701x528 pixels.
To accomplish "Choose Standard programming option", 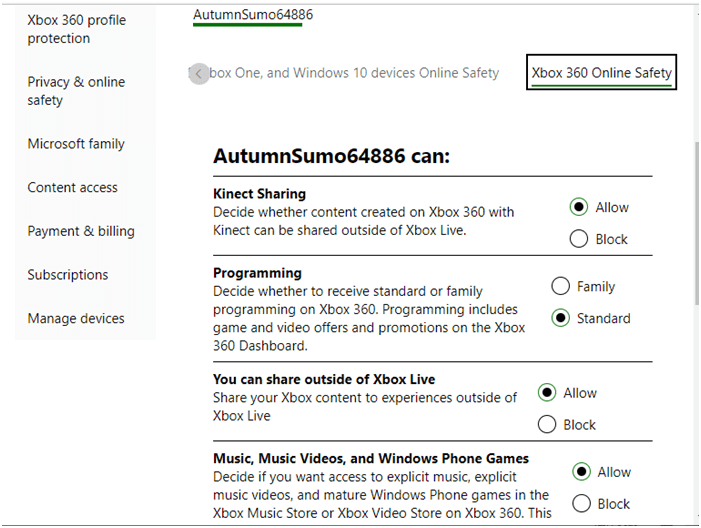I will click(x=560, y=318).
